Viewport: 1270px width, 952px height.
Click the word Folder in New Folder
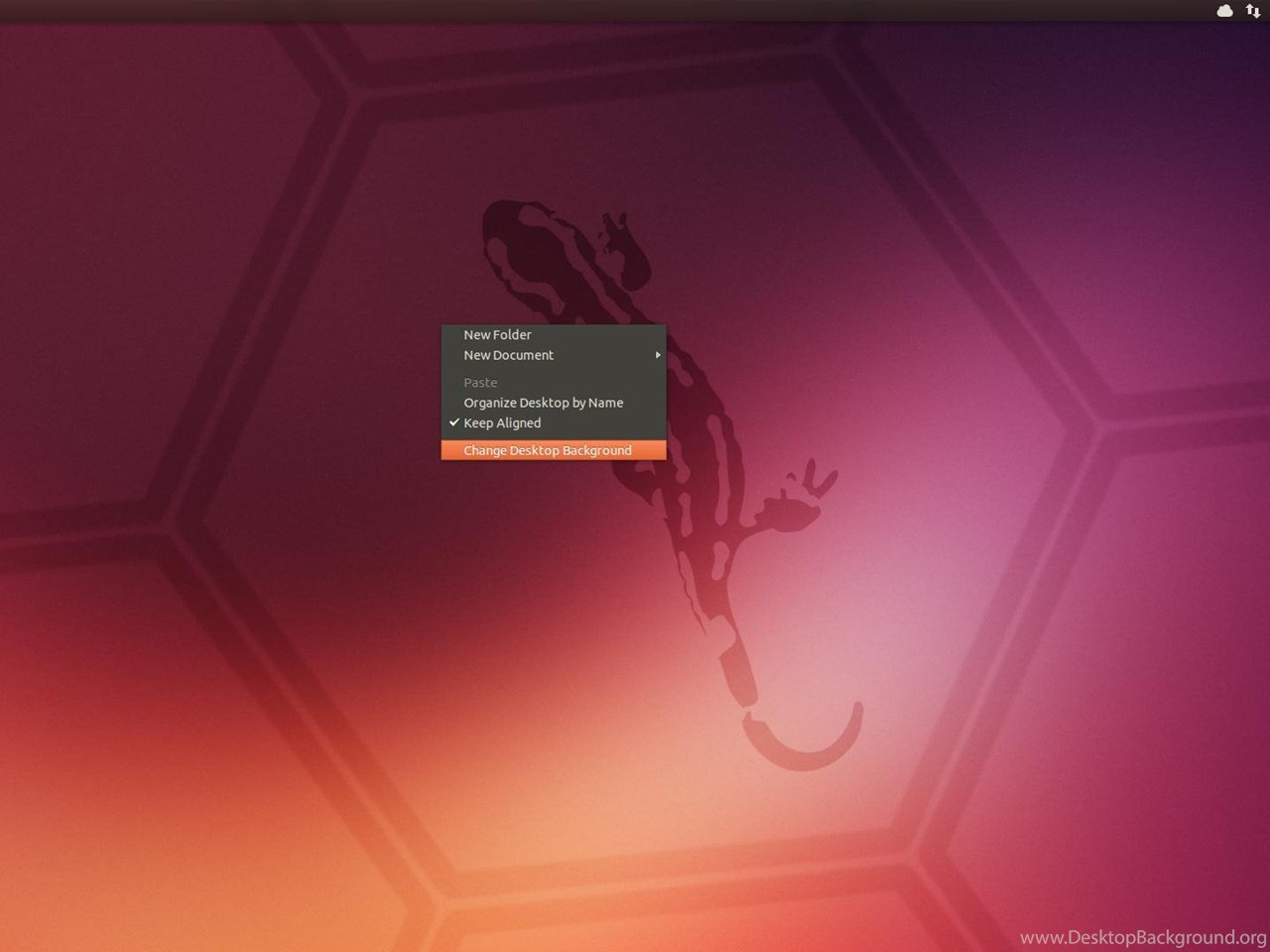[513, 335]
